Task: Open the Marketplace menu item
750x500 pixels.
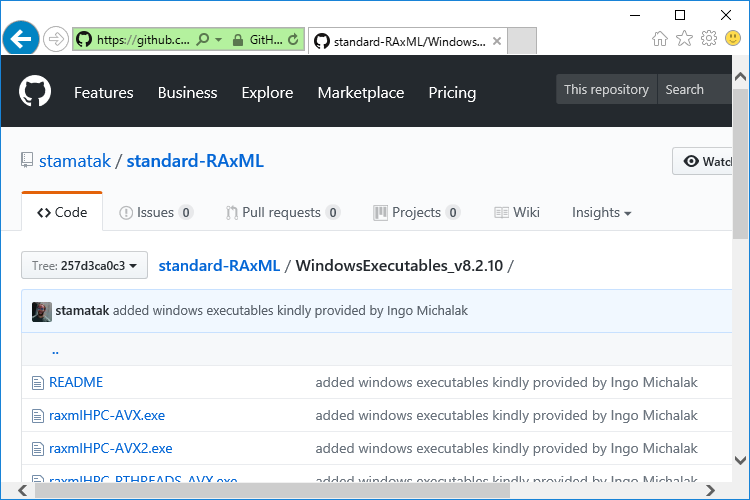Action: 361,92
